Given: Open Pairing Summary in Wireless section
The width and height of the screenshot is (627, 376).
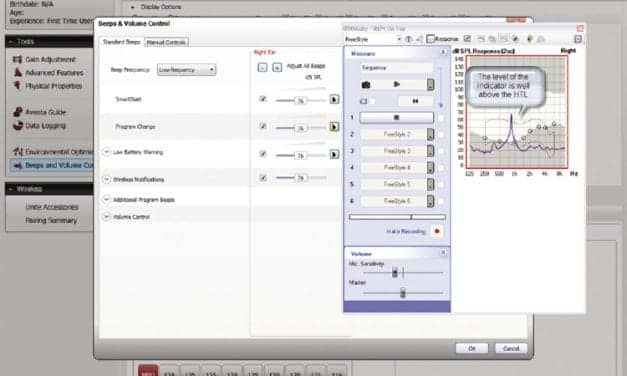Looking at the screenshot, I should pyautogui.click(x=51, y=220).
